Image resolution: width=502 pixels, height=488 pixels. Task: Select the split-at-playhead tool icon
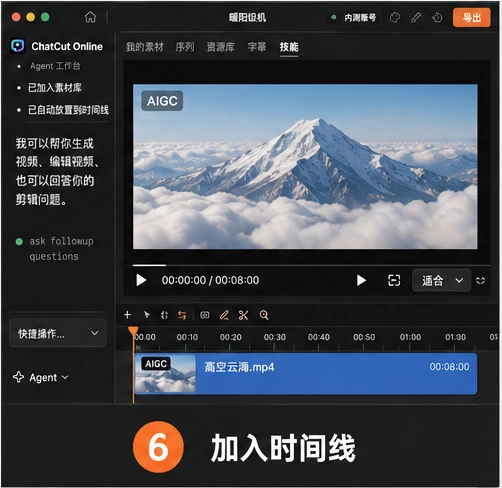coord(164,315)
